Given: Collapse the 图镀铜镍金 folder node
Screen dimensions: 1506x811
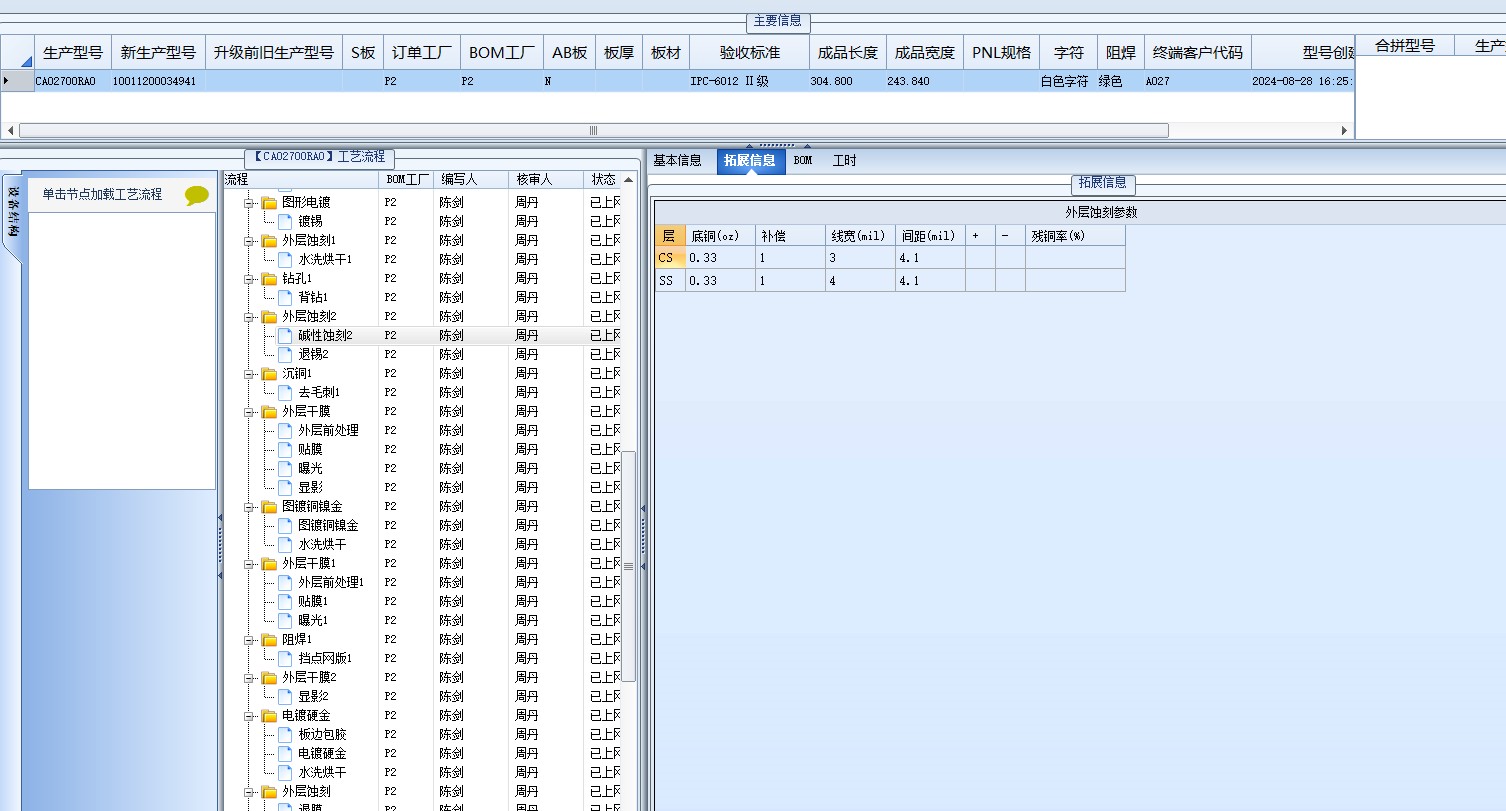Looking at the screenshot, I should 250,507.
